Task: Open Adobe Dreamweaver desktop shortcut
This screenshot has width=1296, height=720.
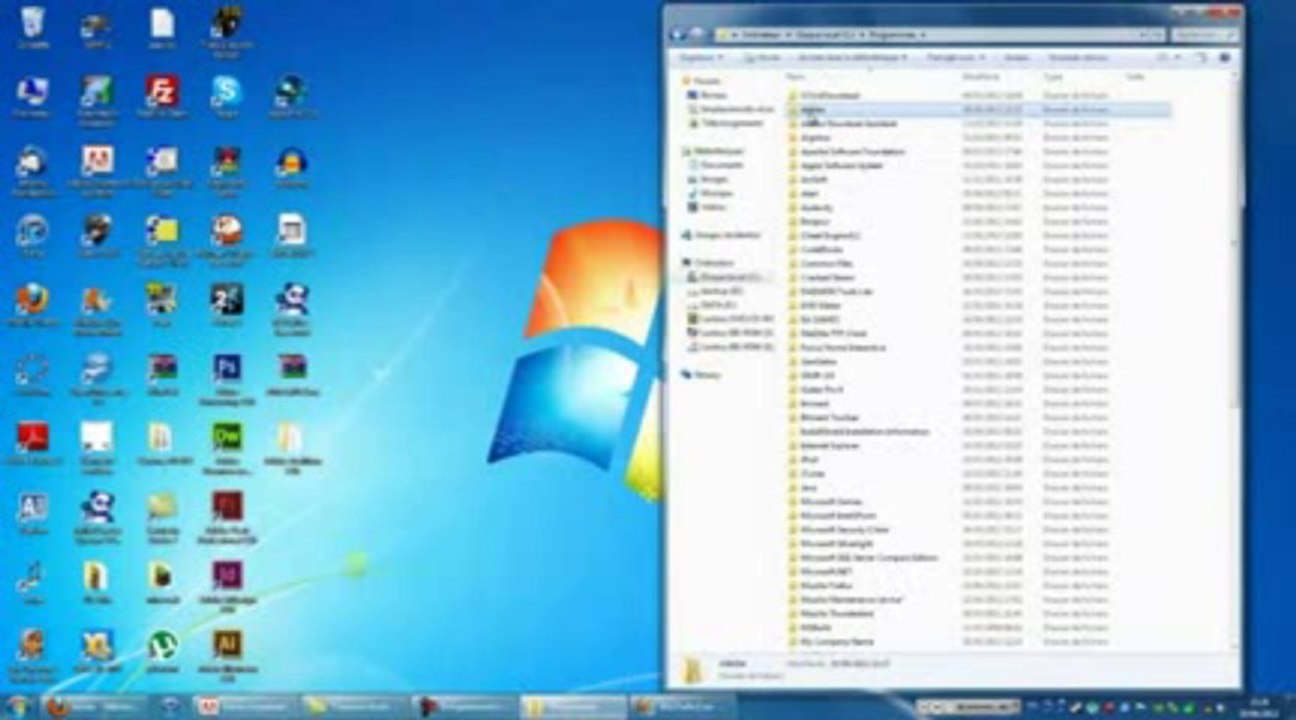Action: click(x=227, y=445)
